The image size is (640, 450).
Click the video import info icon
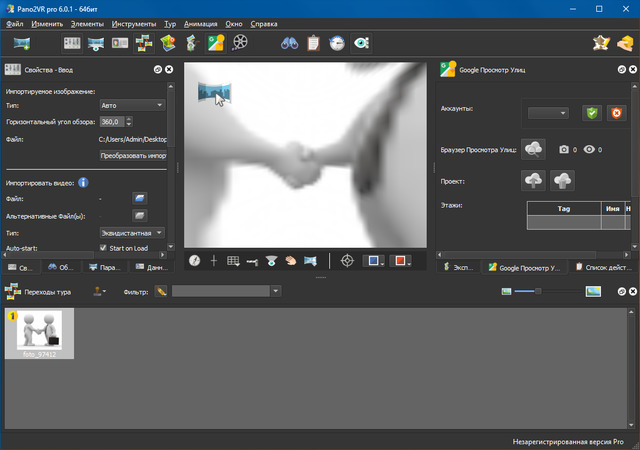(x=83, y=183)
